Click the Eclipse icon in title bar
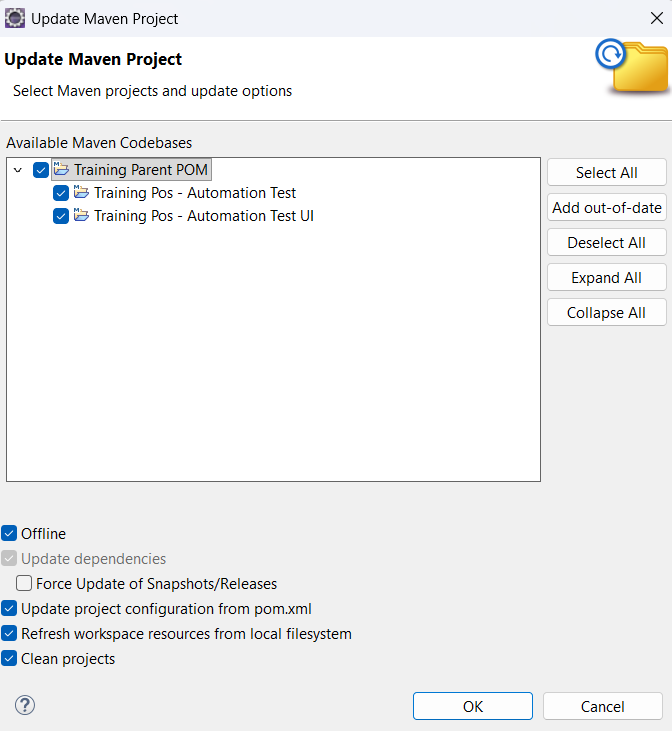The width and height of the screenshot is (672, 731). [14, 19]
